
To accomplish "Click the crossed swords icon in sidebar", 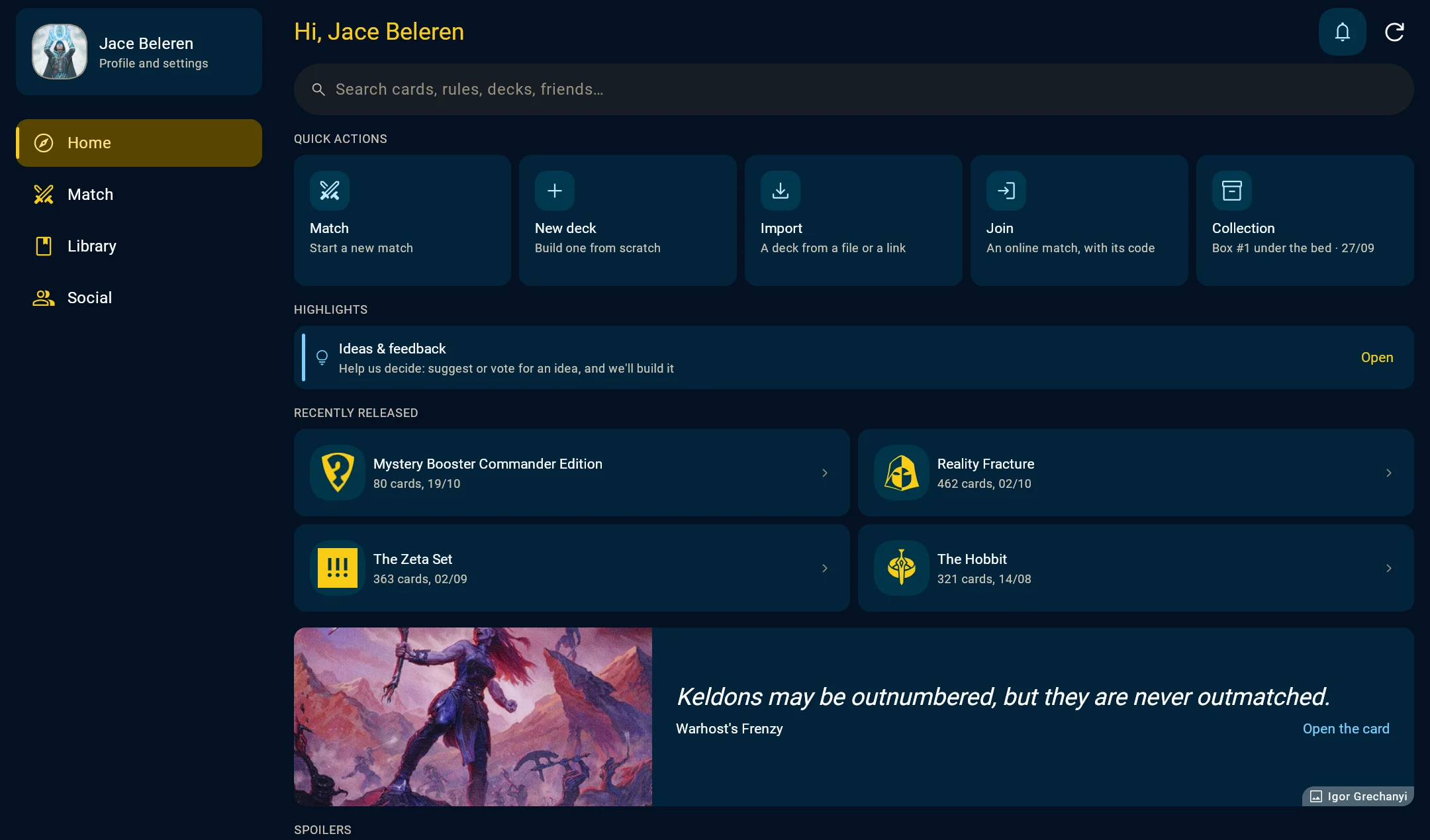I will pos(44,195).
